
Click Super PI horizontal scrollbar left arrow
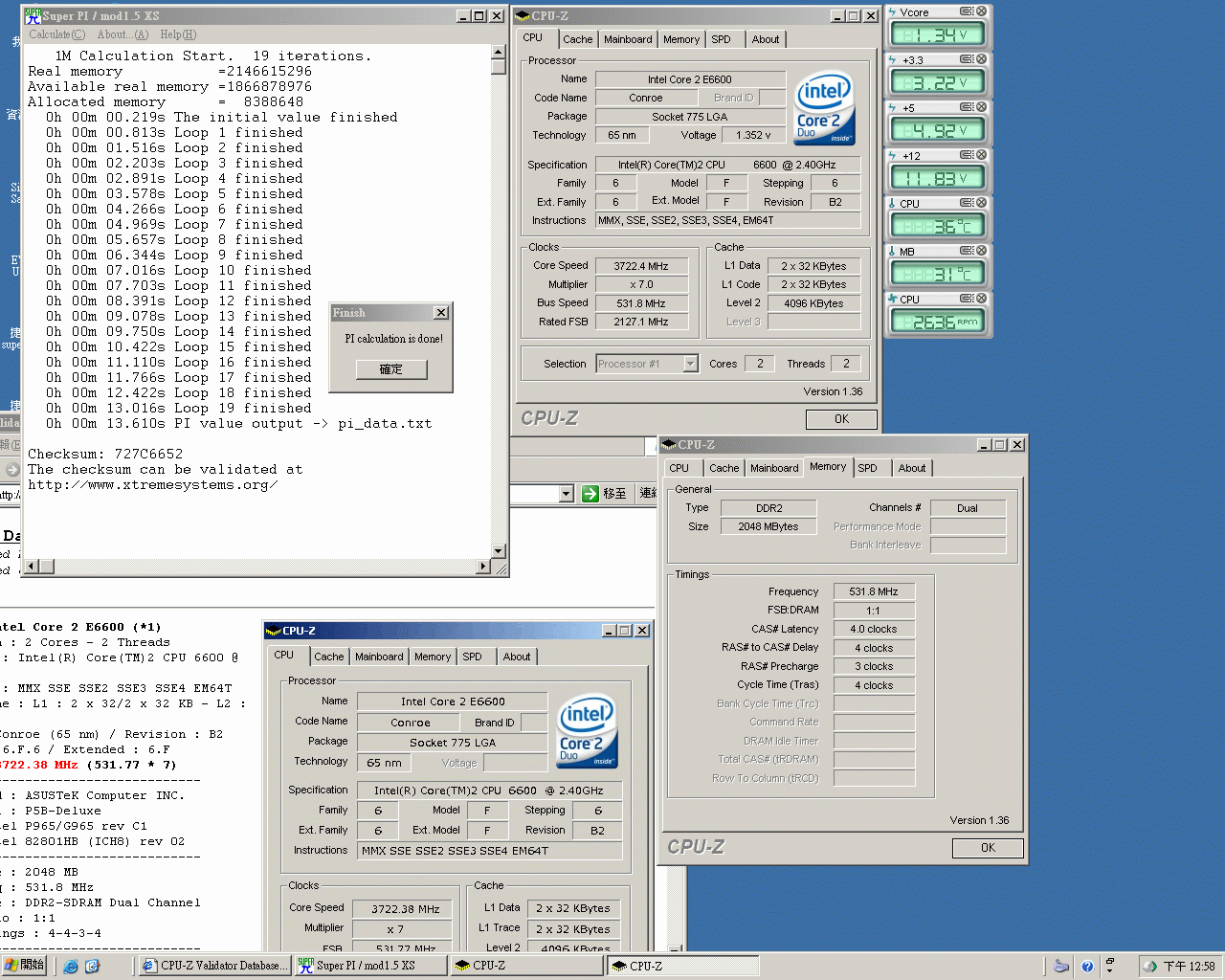coord(31,567)
